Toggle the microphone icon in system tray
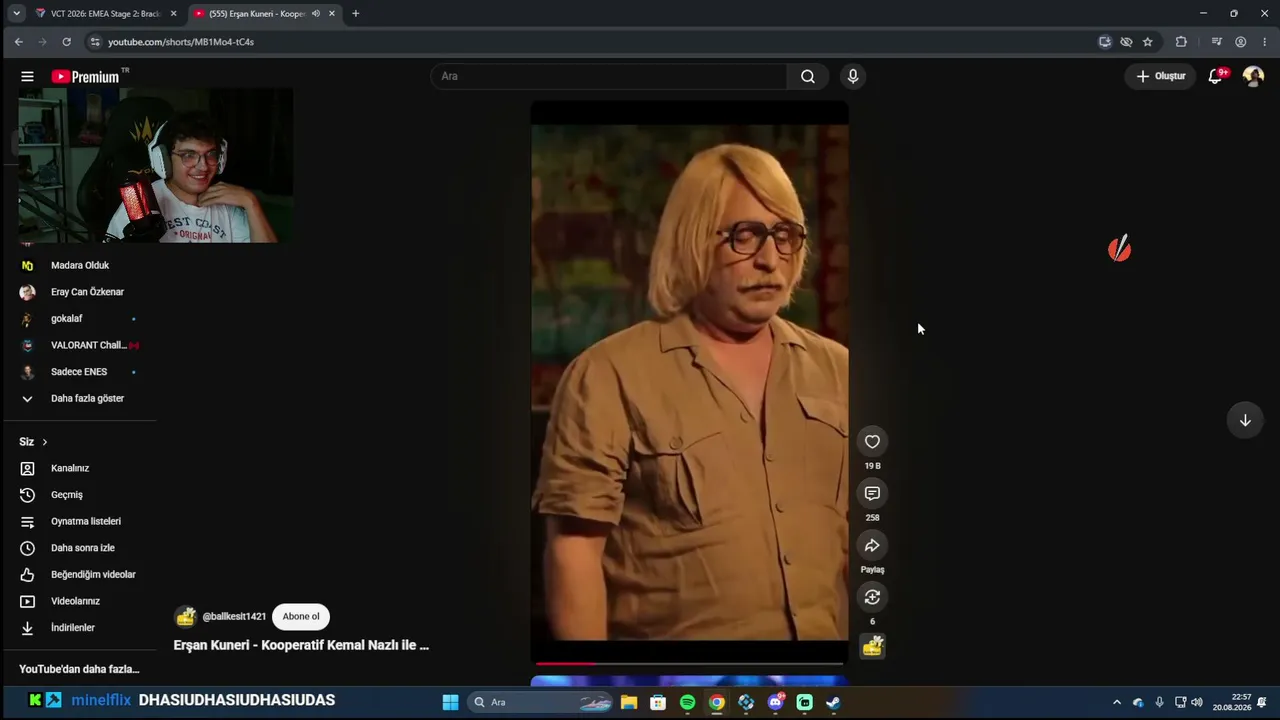 [1159, 702]
